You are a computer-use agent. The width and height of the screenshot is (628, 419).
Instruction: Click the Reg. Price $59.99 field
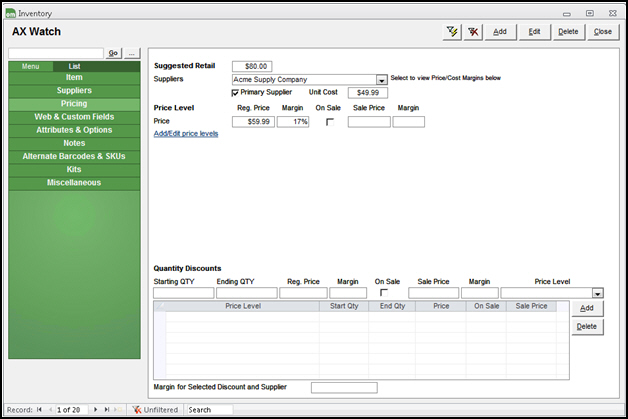[x=254, y=122]
